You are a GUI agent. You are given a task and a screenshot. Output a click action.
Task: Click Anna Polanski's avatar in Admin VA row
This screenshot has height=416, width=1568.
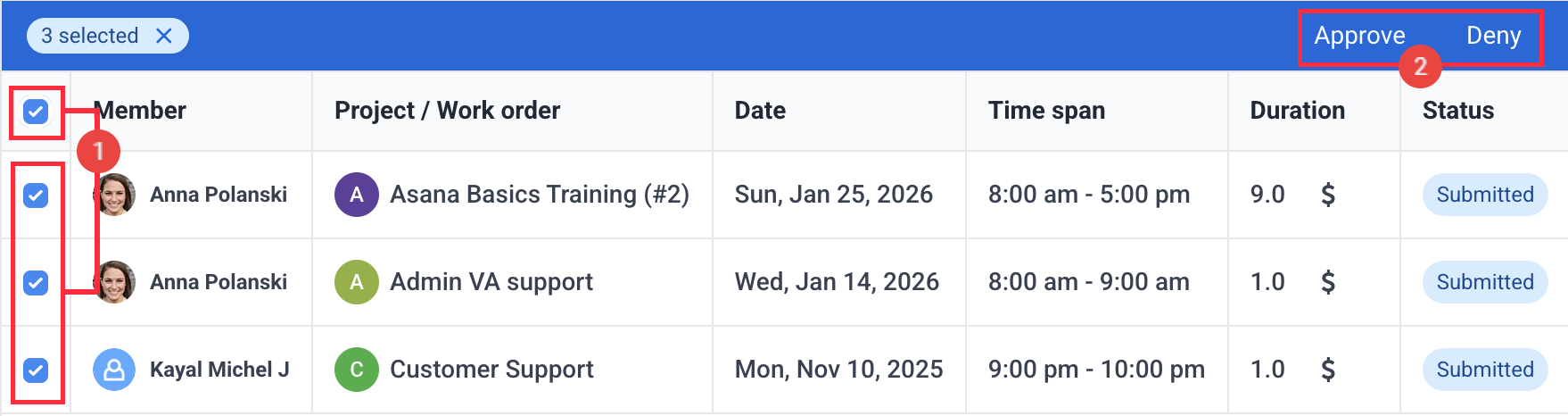[x=116, y=282]
